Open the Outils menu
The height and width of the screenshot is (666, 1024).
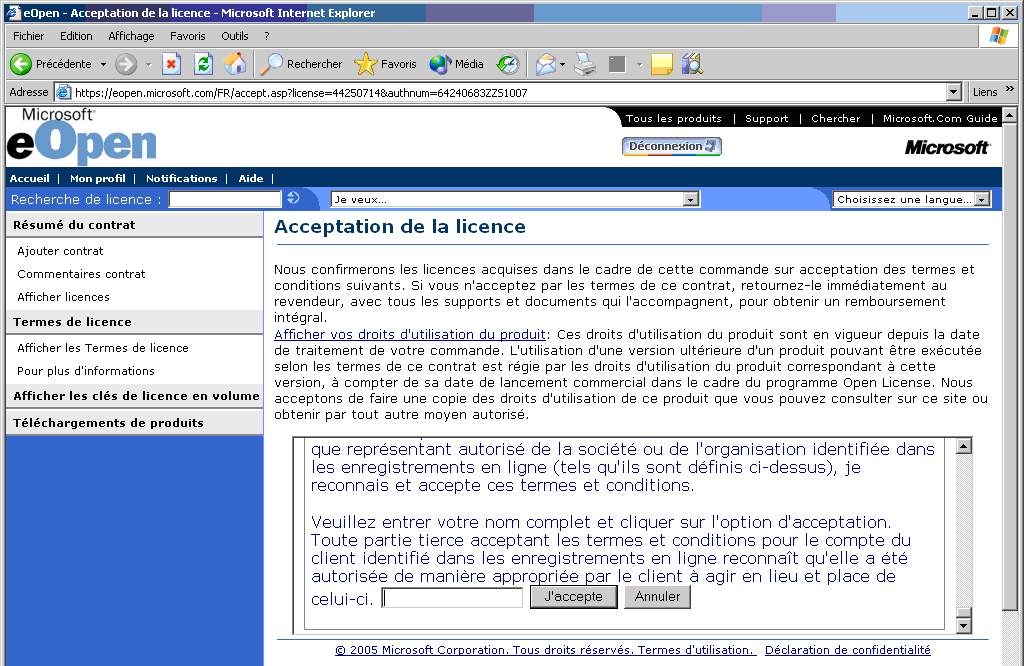pos(234,36)
